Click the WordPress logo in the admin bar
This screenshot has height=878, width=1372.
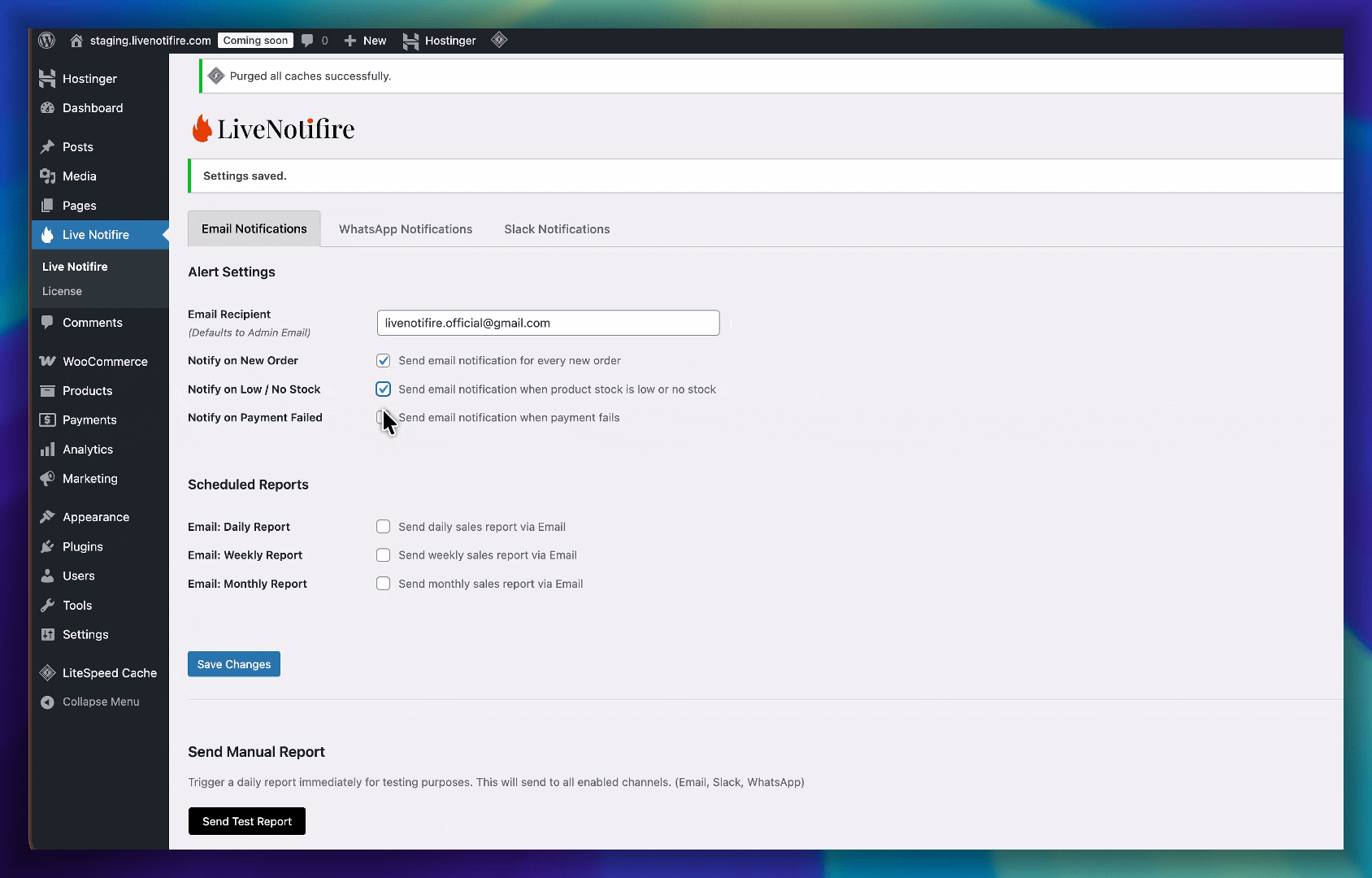46,40
